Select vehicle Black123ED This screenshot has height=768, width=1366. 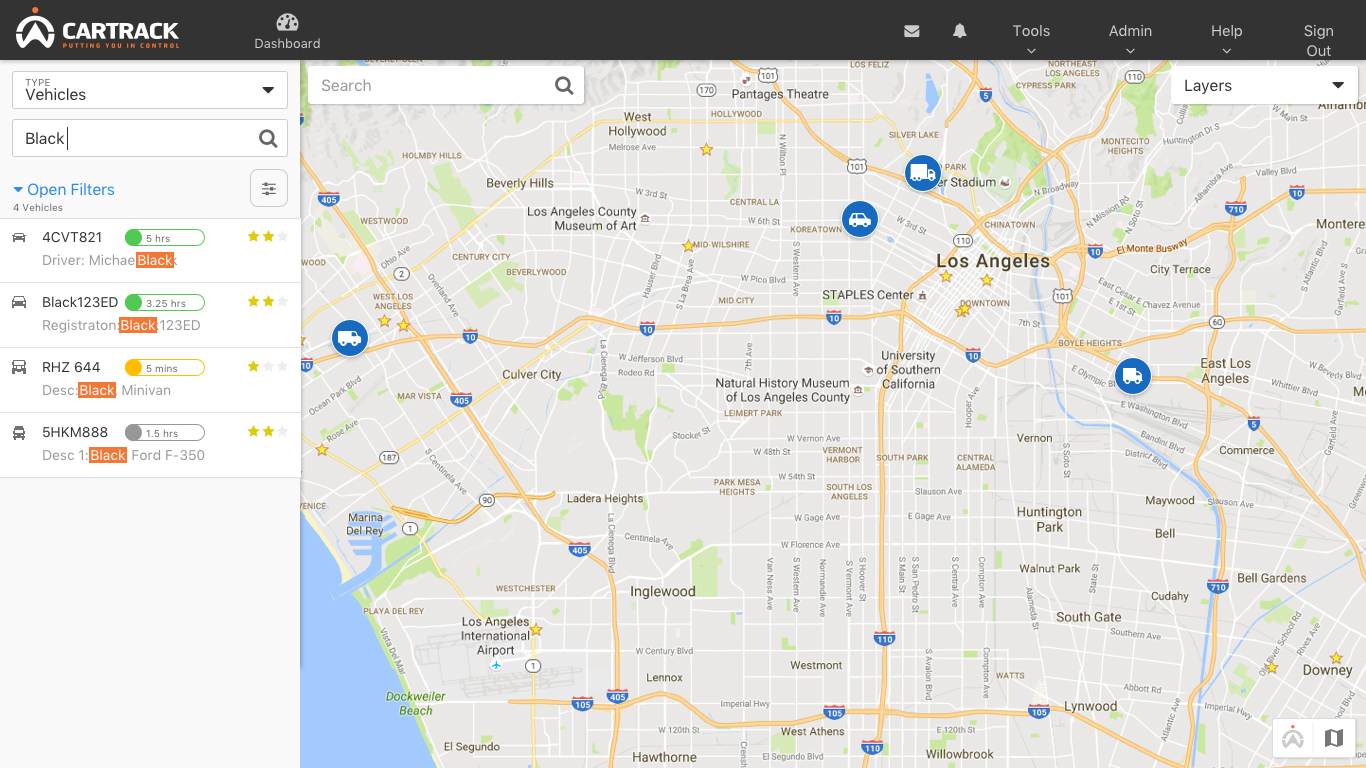150,315
